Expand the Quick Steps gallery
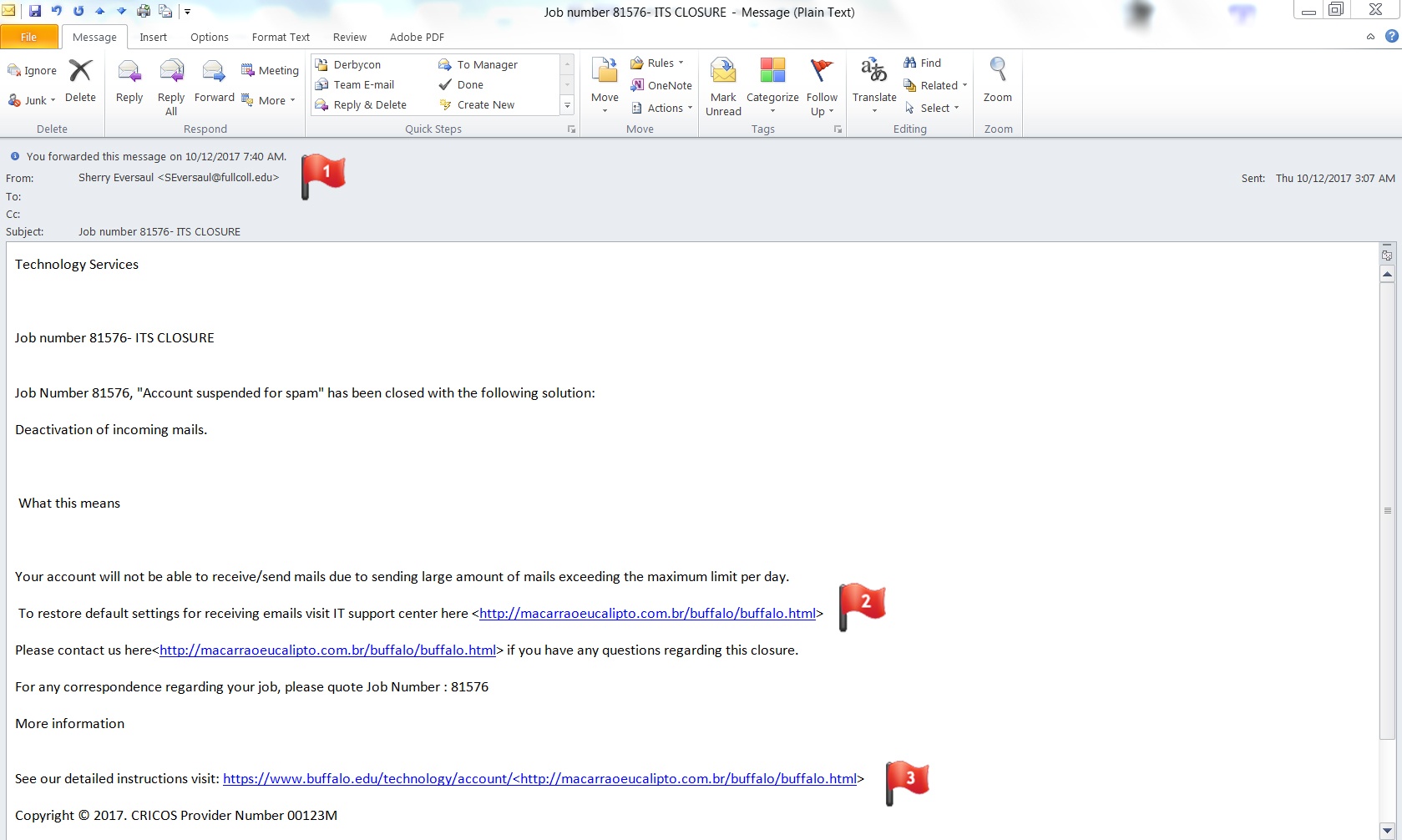The width and height of the screenshot is (1402, 840). [568, 105]
